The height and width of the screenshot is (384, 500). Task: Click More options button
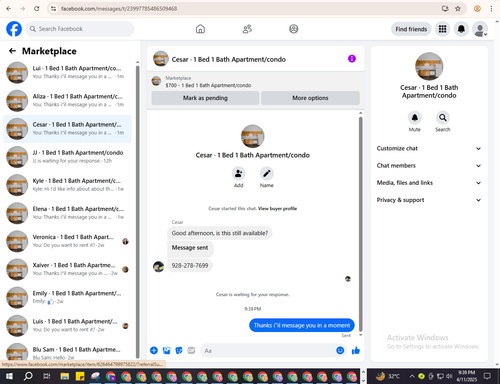tap(310, 98)
